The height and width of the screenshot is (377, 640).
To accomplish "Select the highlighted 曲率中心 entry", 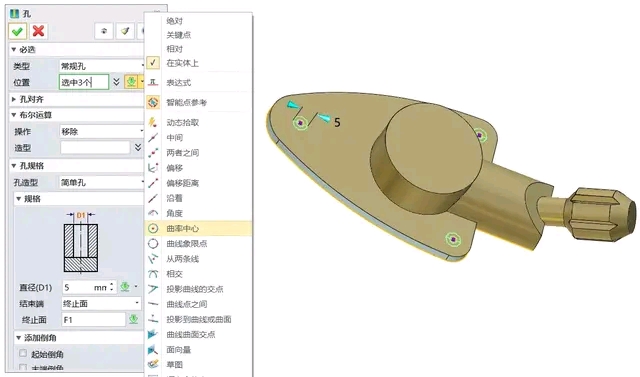I will [198, 228].
